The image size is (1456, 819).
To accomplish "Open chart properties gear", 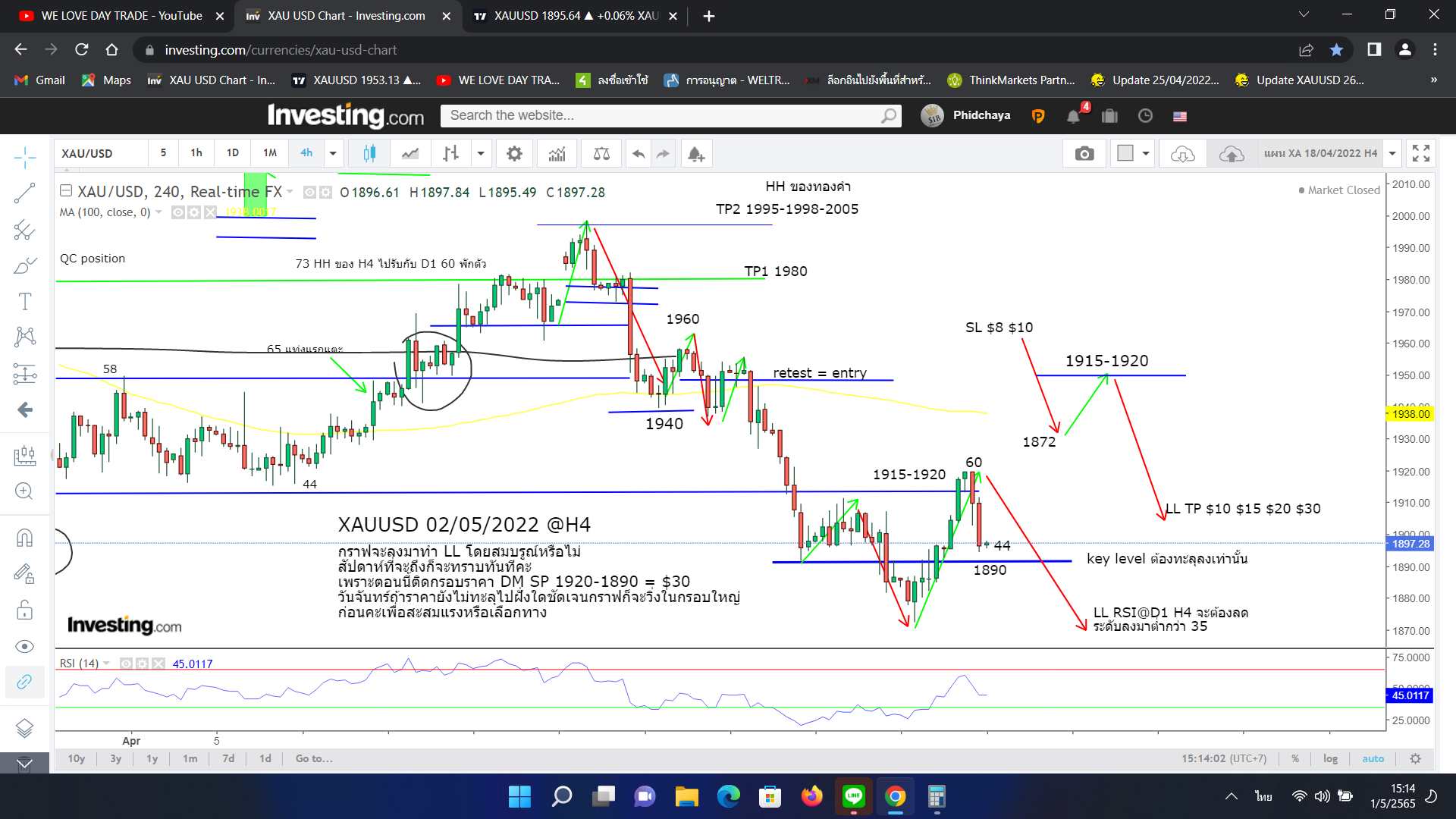I will point(514,153).
